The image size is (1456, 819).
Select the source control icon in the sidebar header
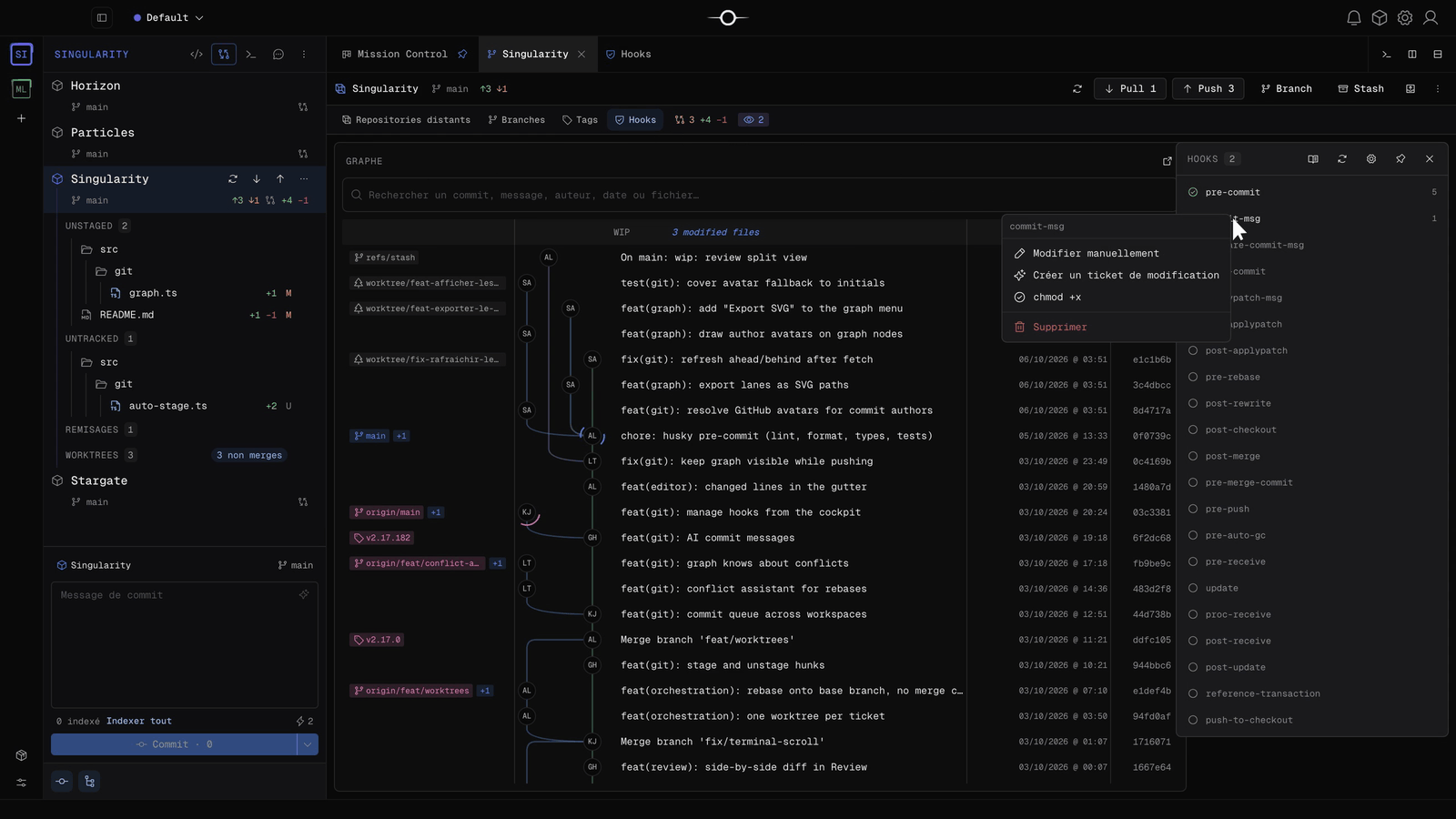pos(224,55)
